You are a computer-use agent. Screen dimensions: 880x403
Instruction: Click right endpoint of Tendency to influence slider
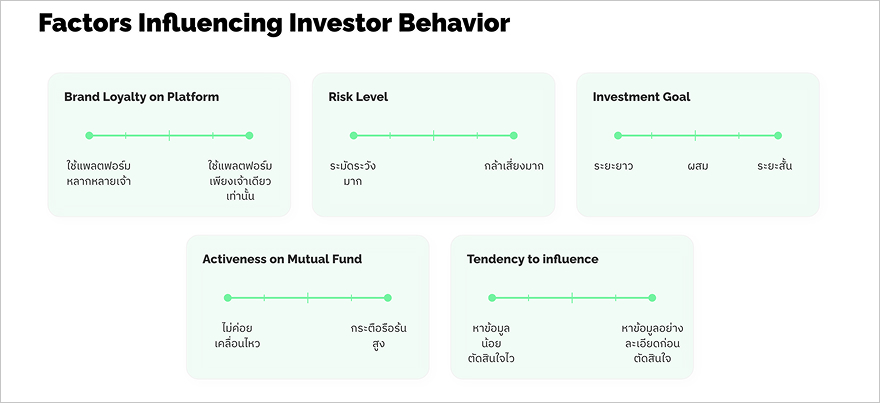click(652, 297)
